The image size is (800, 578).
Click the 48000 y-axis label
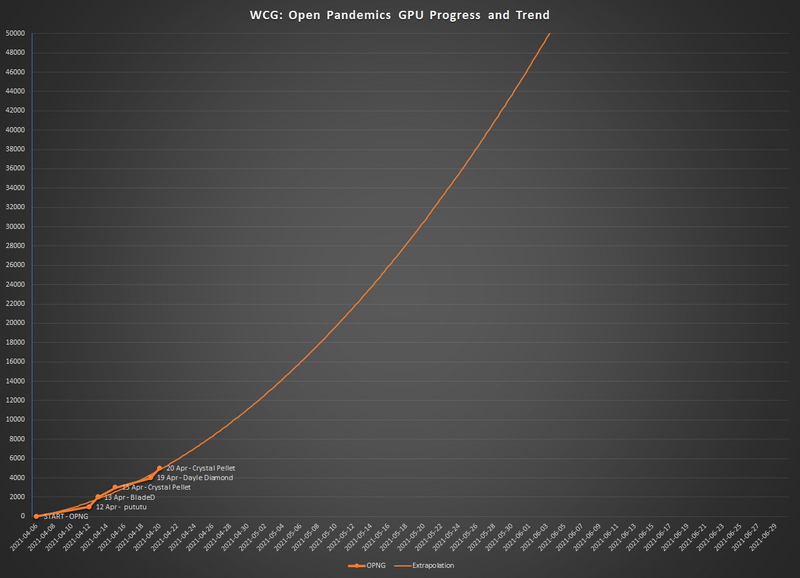click(x=15, y=53)
